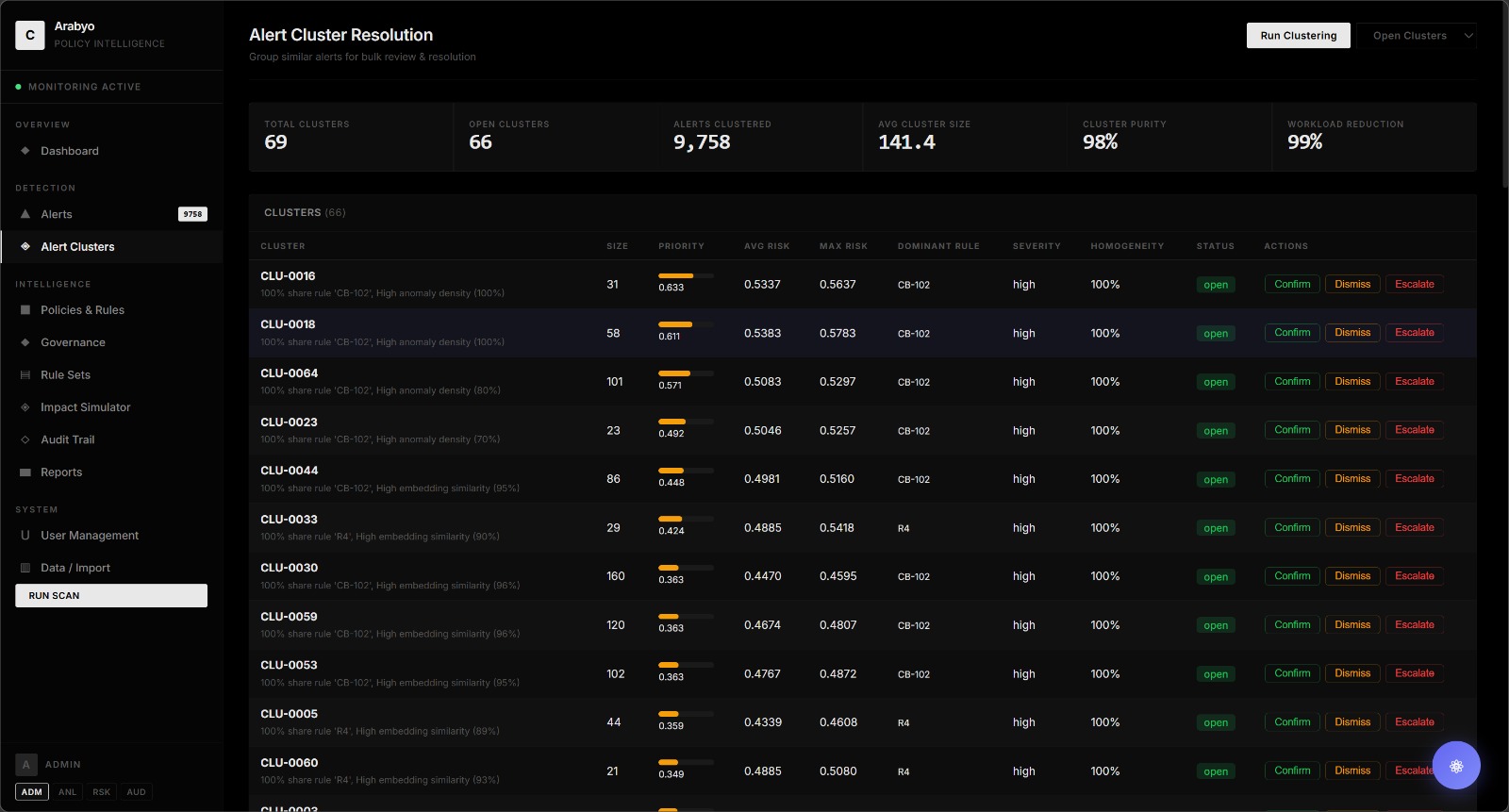Image resolution: width=1509 pixels, height=812 pixels.
Task: Escalate cluster CLU-0064
Action: pyautogui.click(x=1414, y=381)
